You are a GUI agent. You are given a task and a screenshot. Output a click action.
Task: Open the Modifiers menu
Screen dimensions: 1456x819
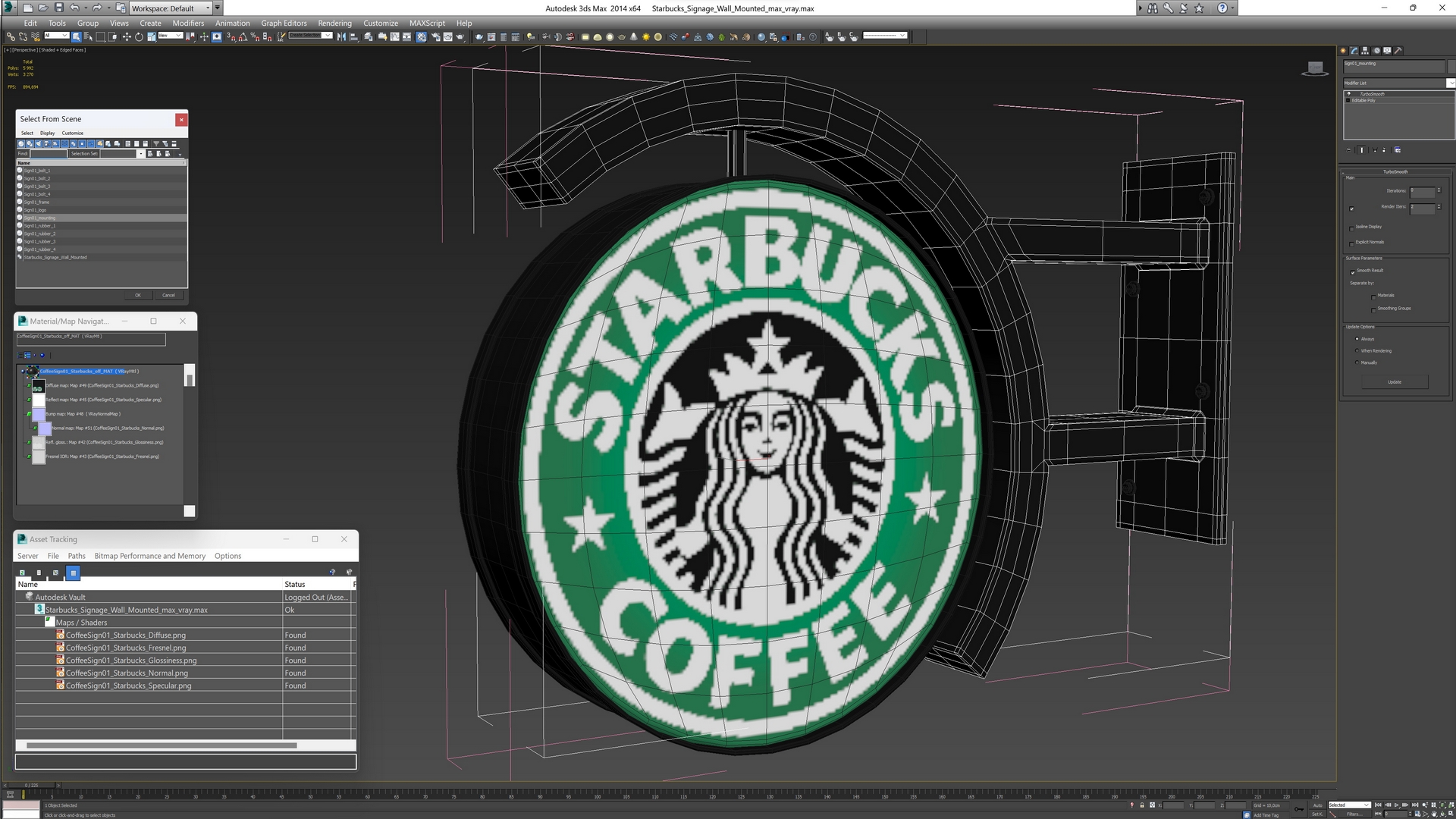(x=188, y=23)
